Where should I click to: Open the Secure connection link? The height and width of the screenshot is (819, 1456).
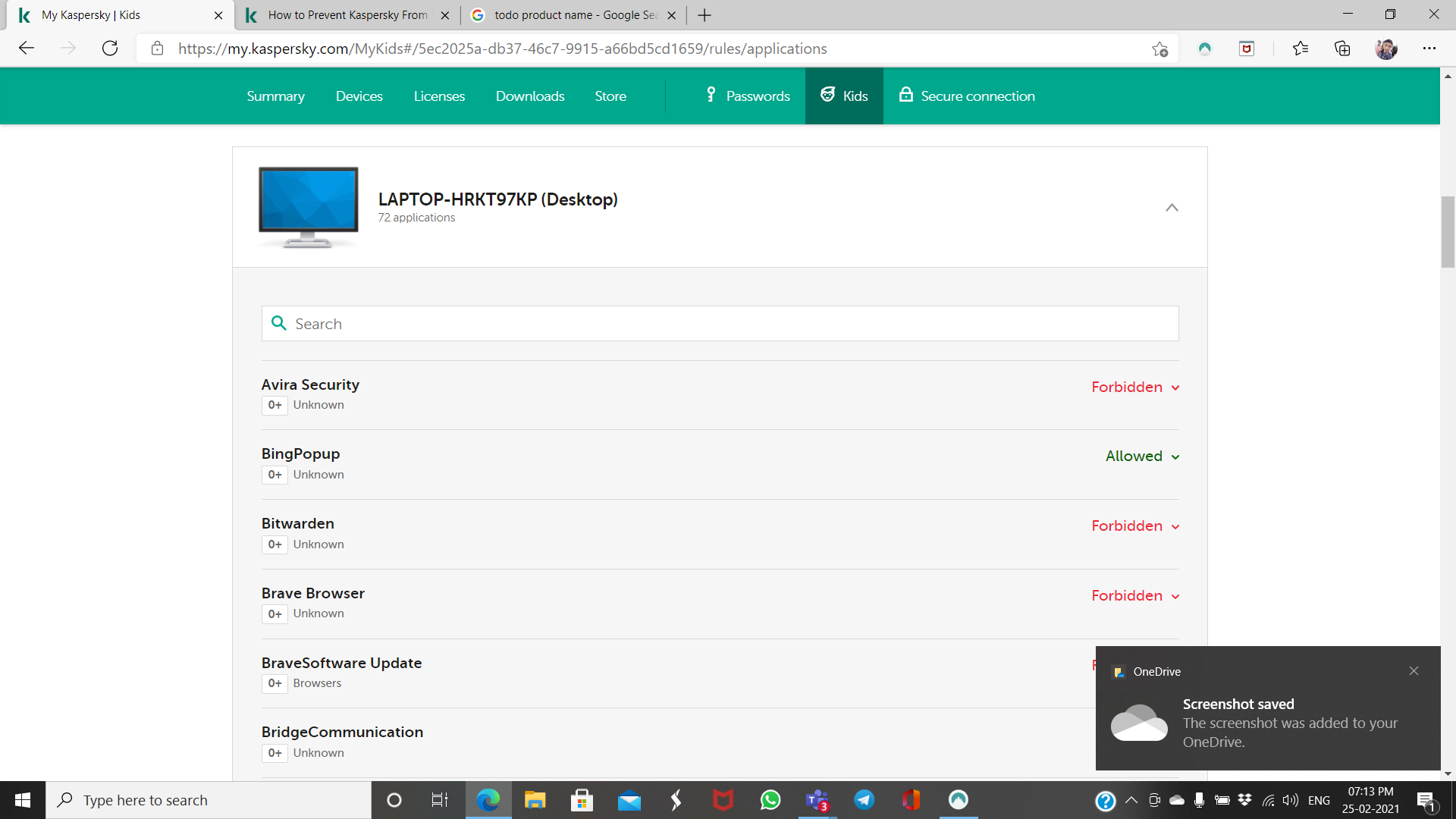point(967,96)
